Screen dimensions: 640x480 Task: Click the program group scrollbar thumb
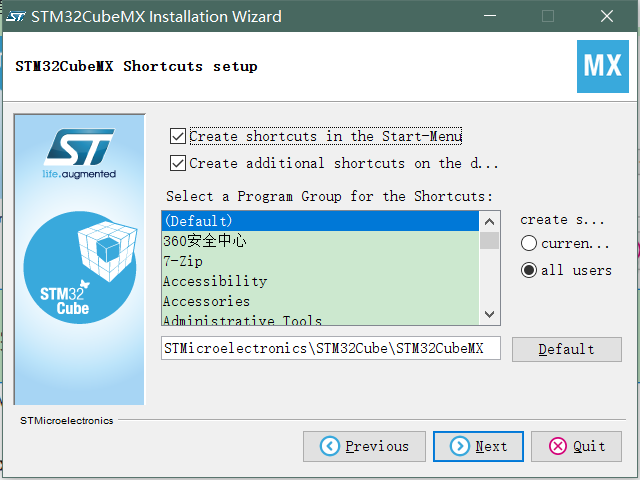(x=489, y=240)
